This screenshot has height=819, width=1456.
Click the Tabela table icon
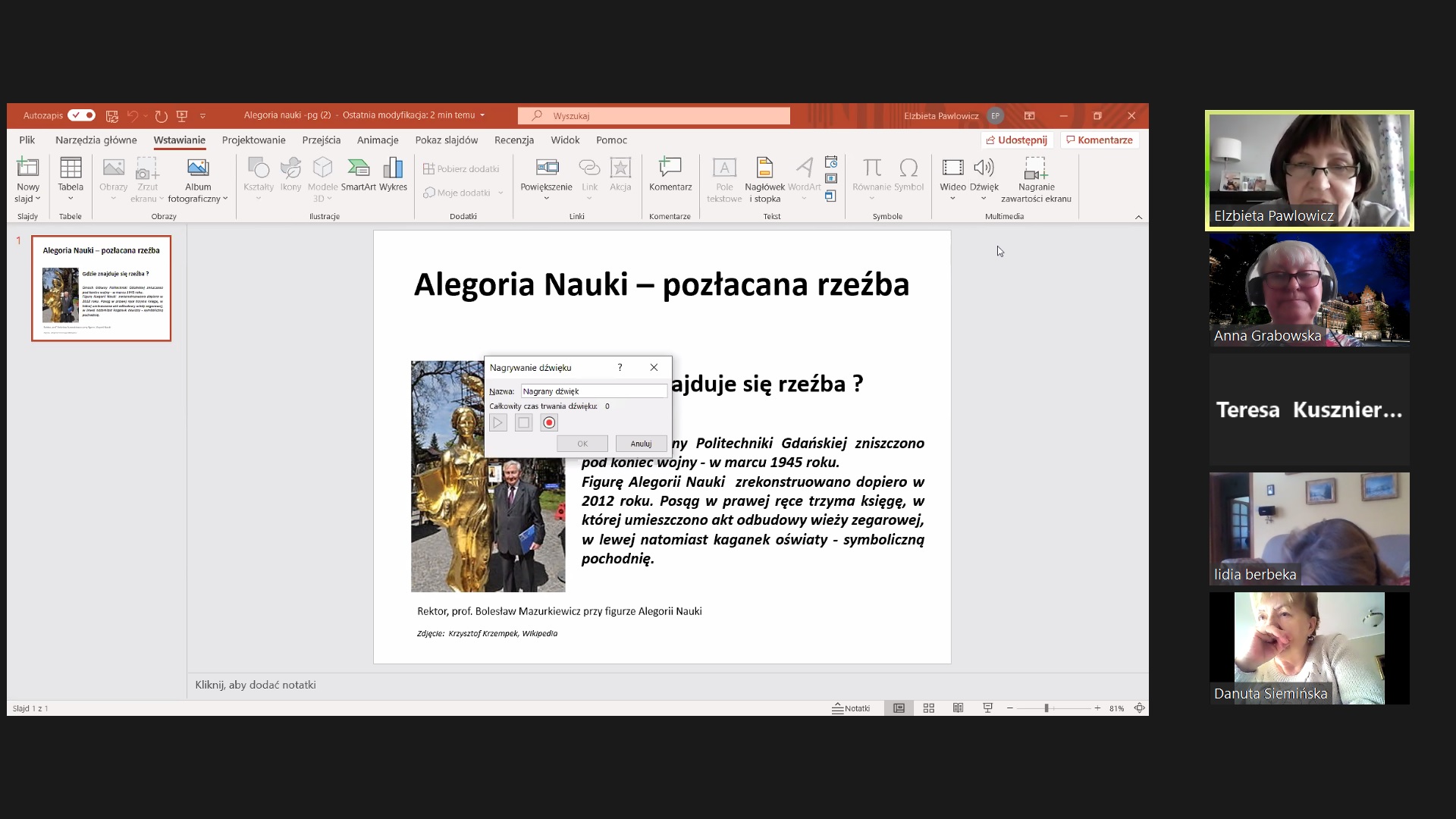tap(71, 168)
